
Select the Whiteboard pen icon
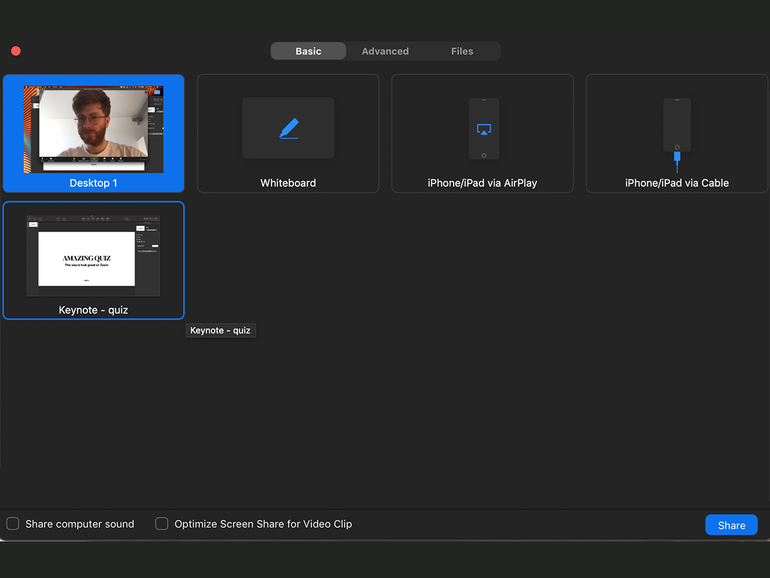(288, 128)
